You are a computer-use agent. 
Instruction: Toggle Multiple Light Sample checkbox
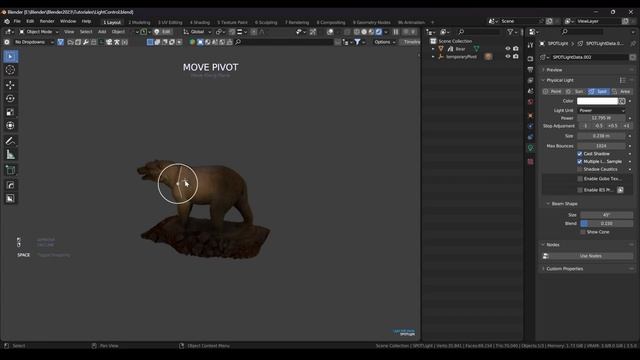pyautogui.click(x=580, y=162)
